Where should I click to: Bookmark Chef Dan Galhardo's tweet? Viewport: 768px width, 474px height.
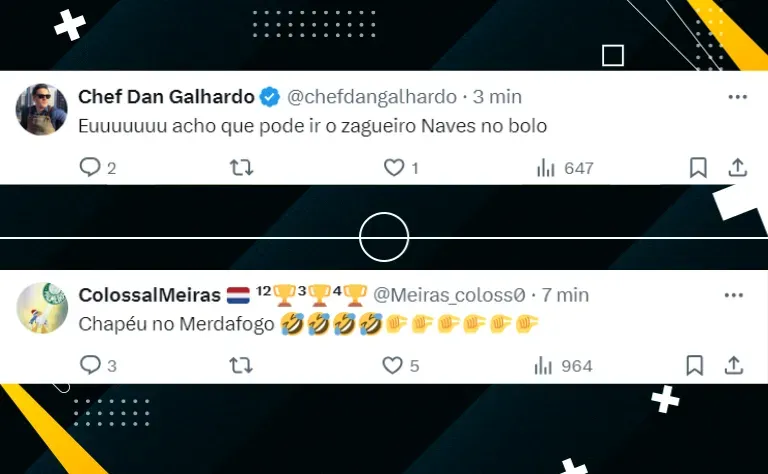tap(698, 167)
